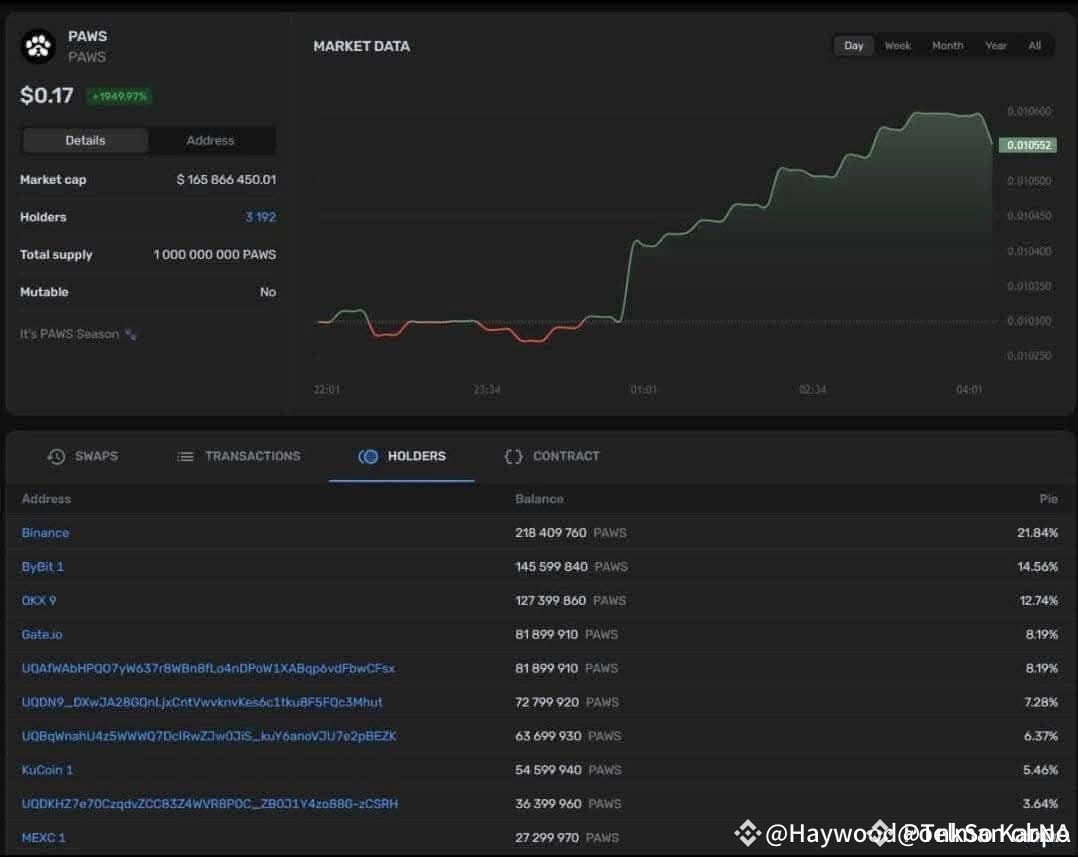Click the list icon beside TRANSACTIONS
This screenshot has width=1078, height=857.
[185, 456]
